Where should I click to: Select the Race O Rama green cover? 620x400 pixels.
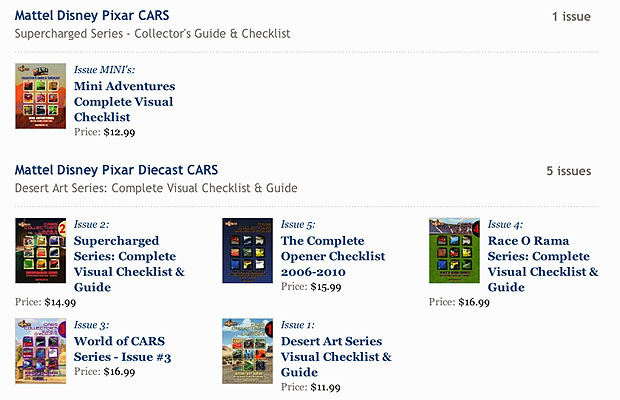point(454,251)
